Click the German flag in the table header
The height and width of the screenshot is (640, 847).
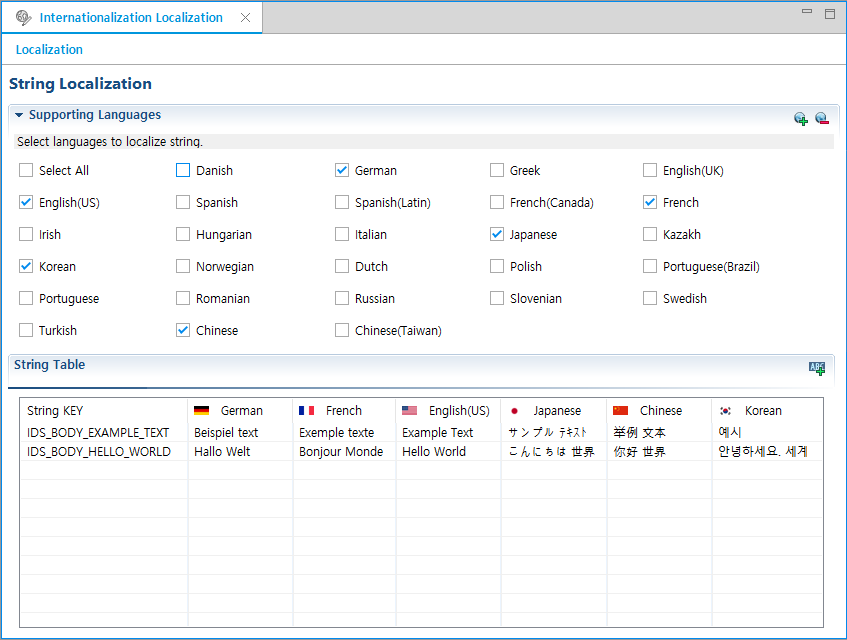click(200, 410)
